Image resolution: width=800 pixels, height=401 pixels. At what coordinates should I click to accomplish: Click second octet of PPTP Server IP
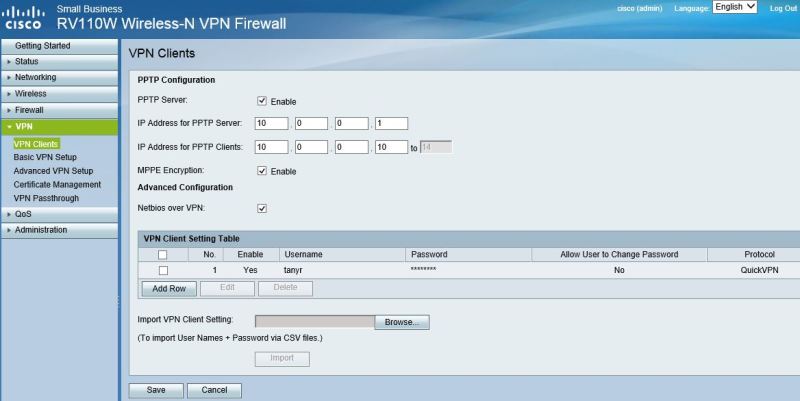(x=311, y=123)
